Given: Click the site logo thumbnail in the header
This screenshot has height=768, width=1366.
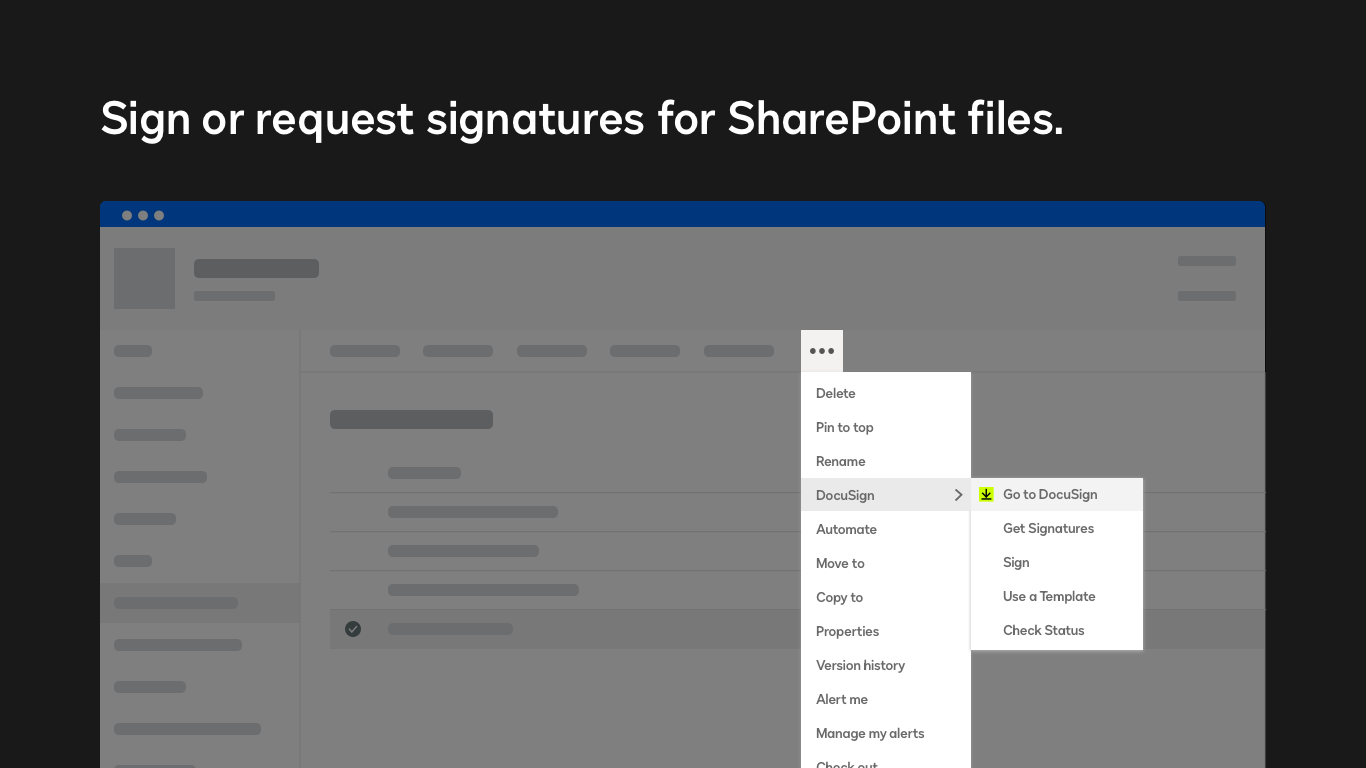Looking at the screenshot, I should [144, 278].
